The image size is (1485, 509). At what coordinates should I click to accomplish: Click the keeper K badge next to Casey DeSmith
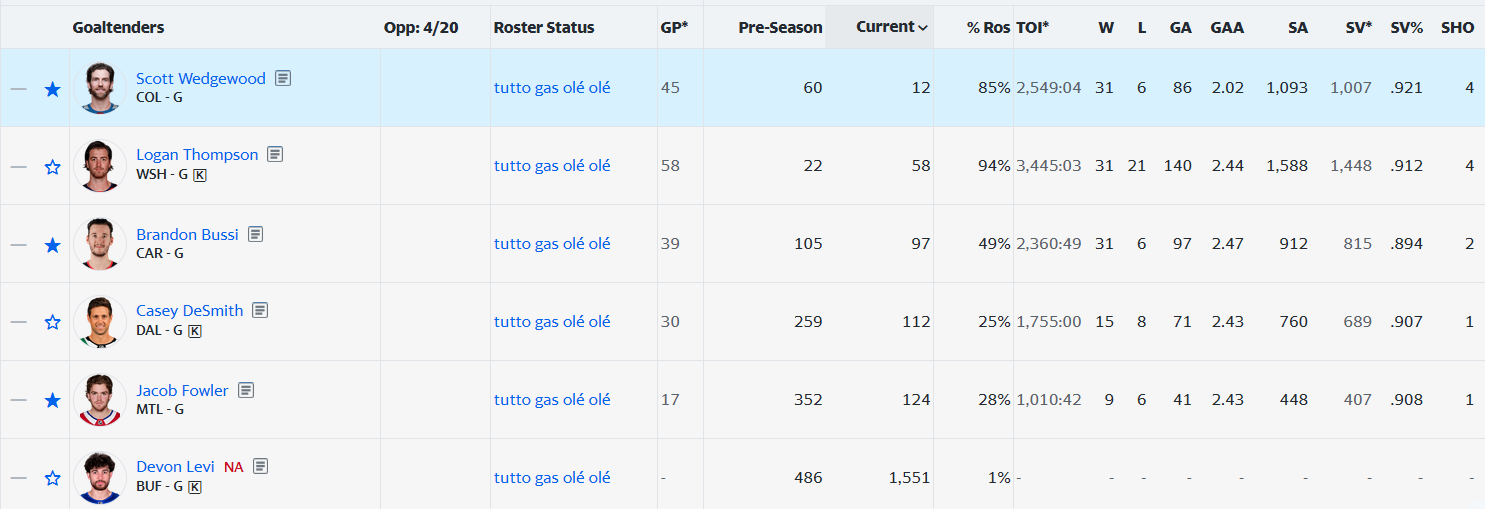195,331
